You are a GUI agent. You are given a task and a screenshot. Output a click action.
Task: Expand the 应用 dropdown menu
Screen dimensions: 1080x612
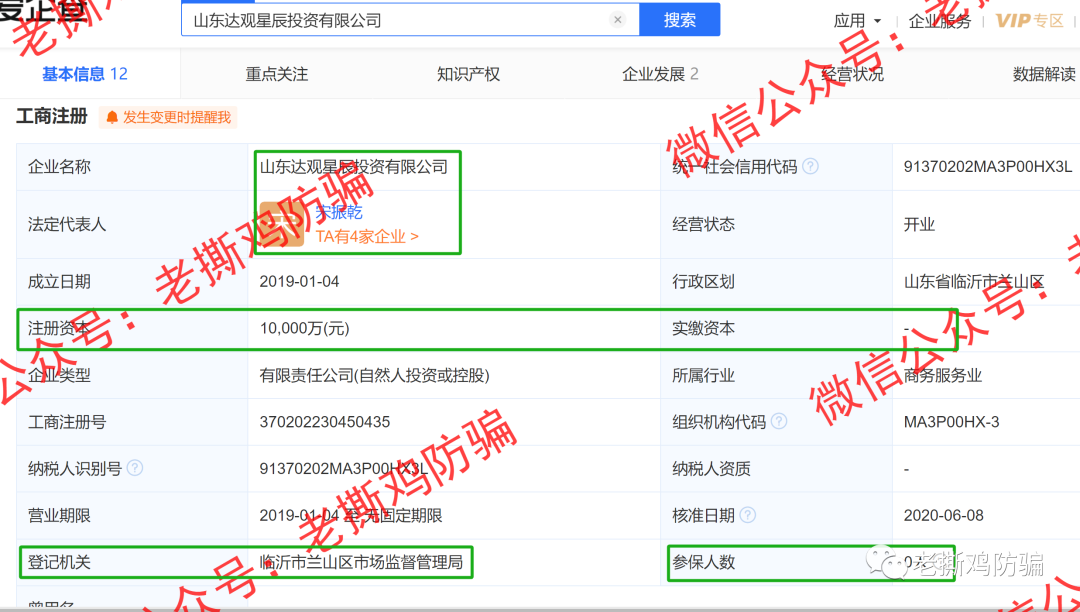pyautogui.click(x=857, y=21)
